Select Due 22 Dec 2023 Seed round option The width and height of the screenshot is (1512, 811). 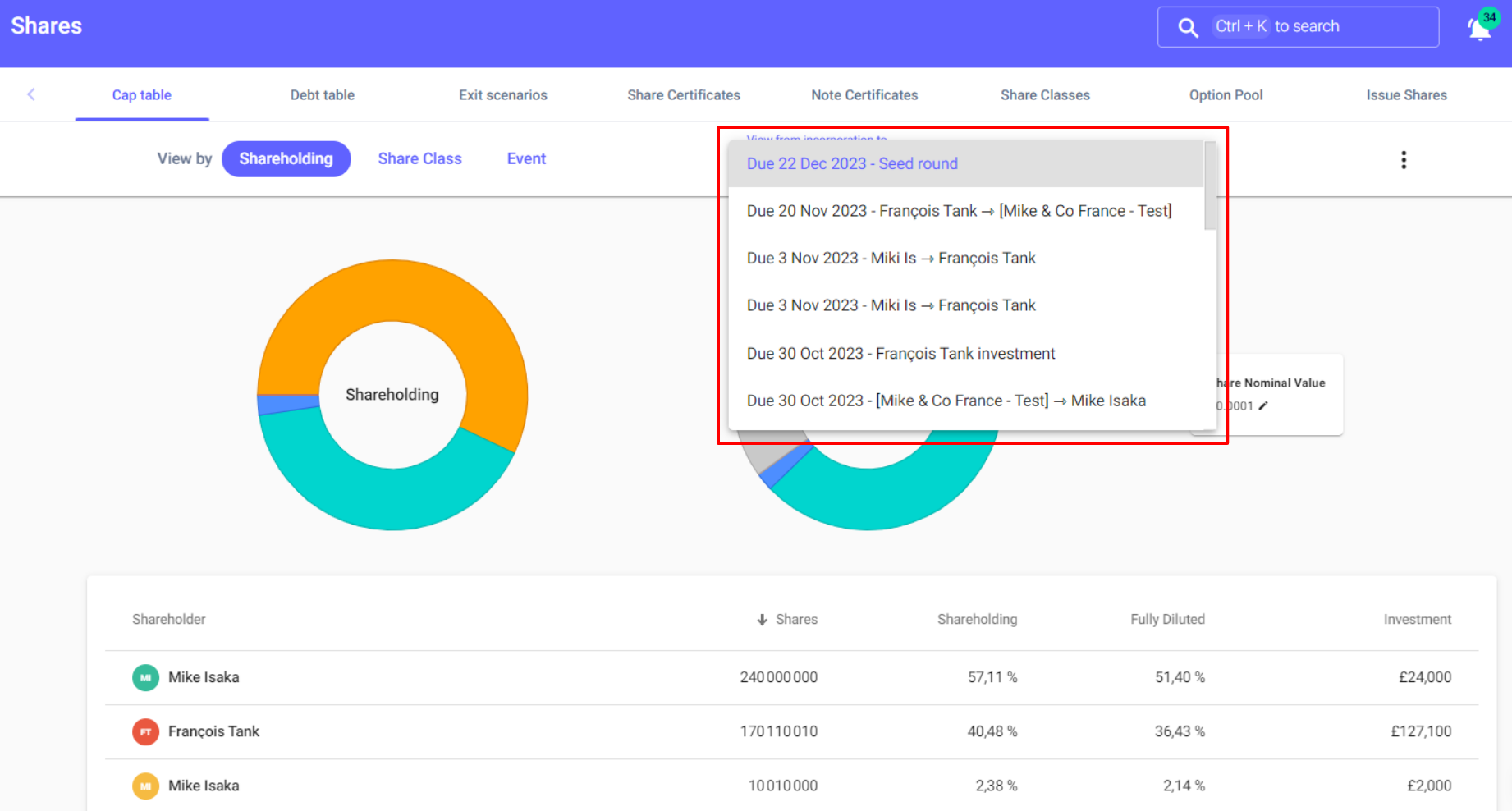[x=852, y=164]
